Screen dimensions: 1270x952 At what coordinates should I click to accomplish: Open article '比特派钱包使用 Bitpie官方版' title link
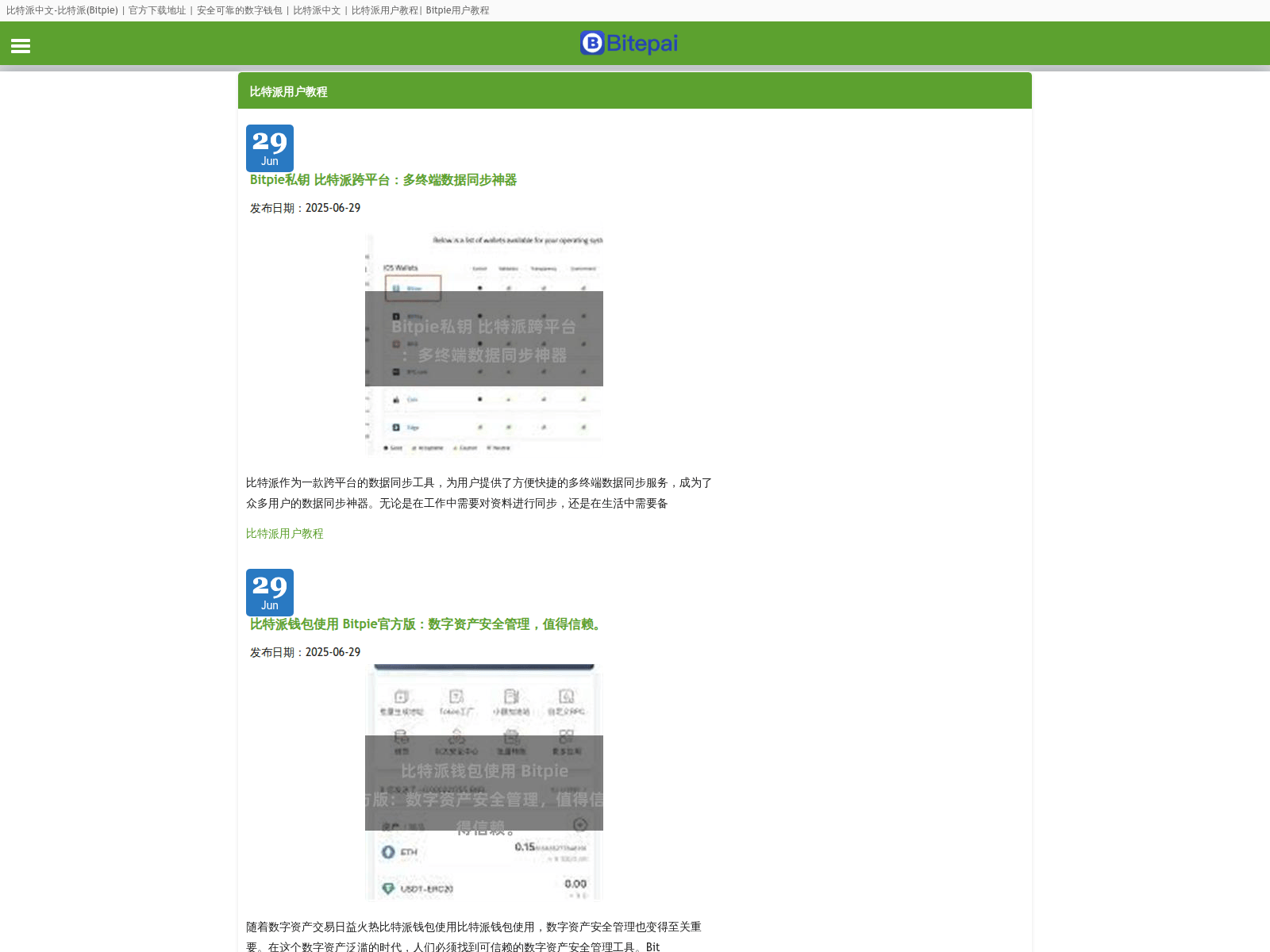click(x=428, y=624)
